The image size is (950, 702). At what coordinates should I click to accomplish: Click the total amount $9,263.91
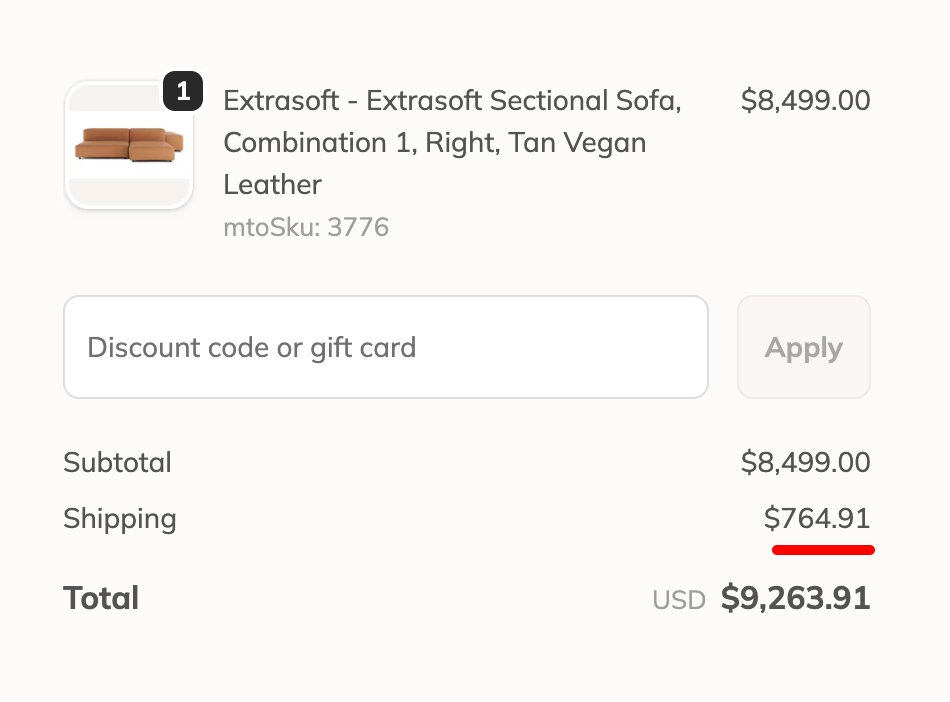795,599
